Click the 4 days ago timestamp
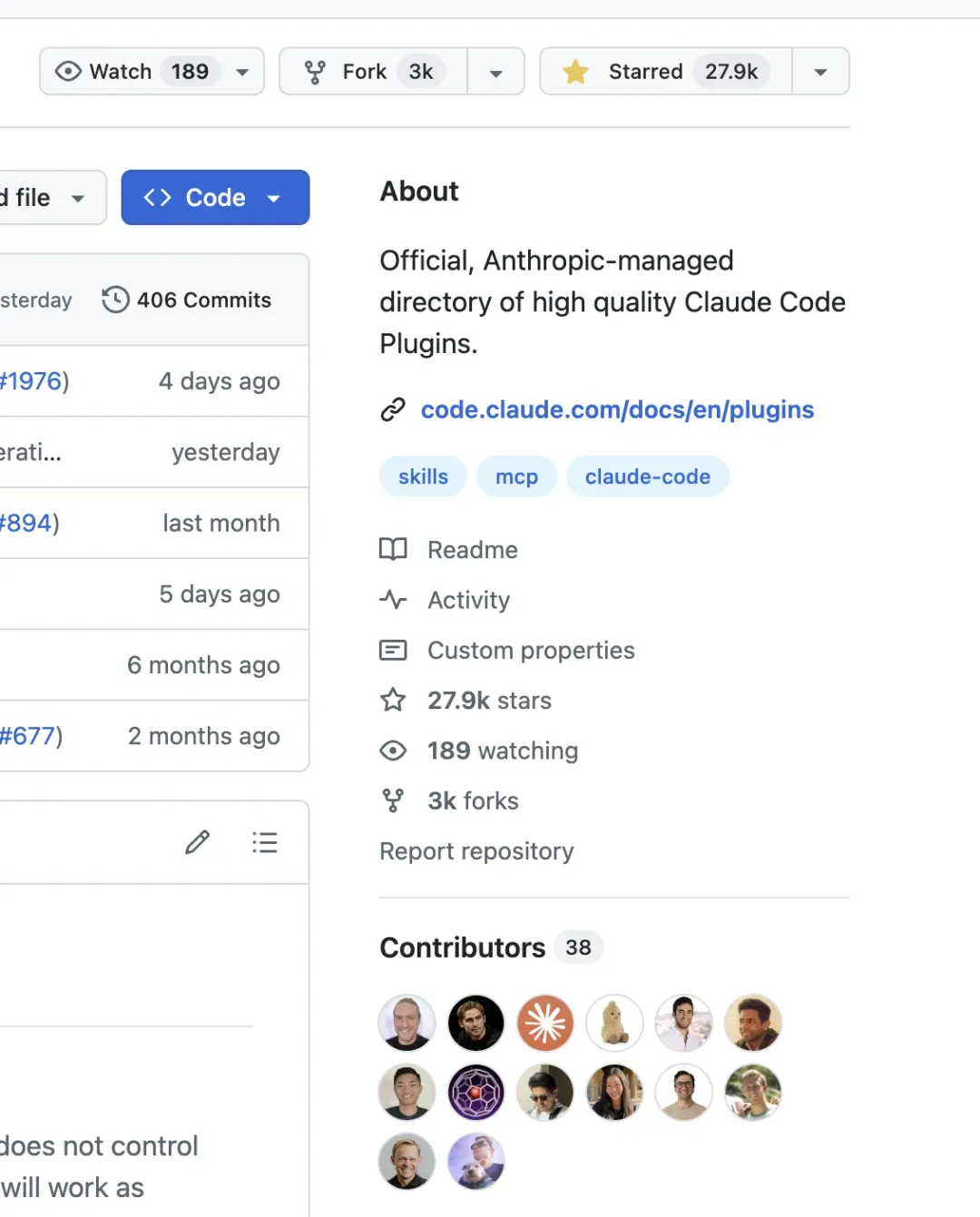 [219, 381]
